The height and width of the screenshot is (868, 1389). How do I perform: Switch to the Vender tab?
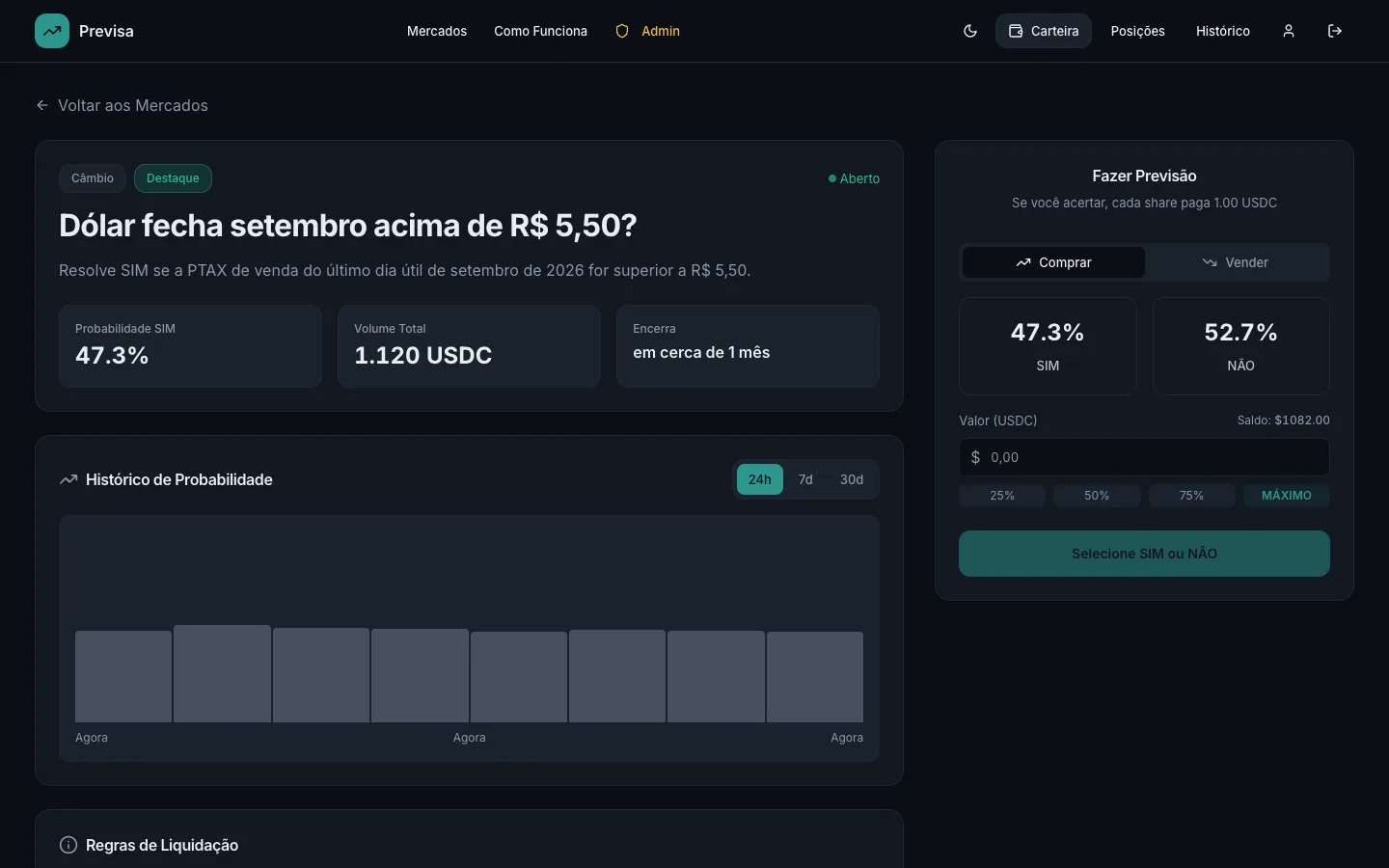1236,262
